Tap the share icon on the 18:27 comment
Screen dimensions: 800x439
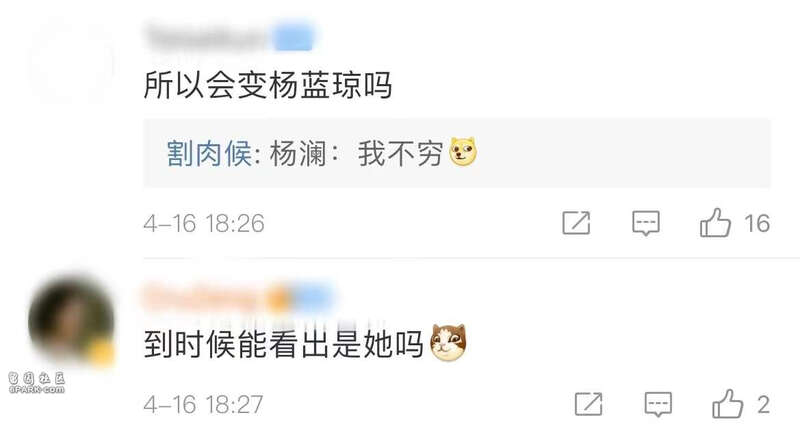click(588, 404)
